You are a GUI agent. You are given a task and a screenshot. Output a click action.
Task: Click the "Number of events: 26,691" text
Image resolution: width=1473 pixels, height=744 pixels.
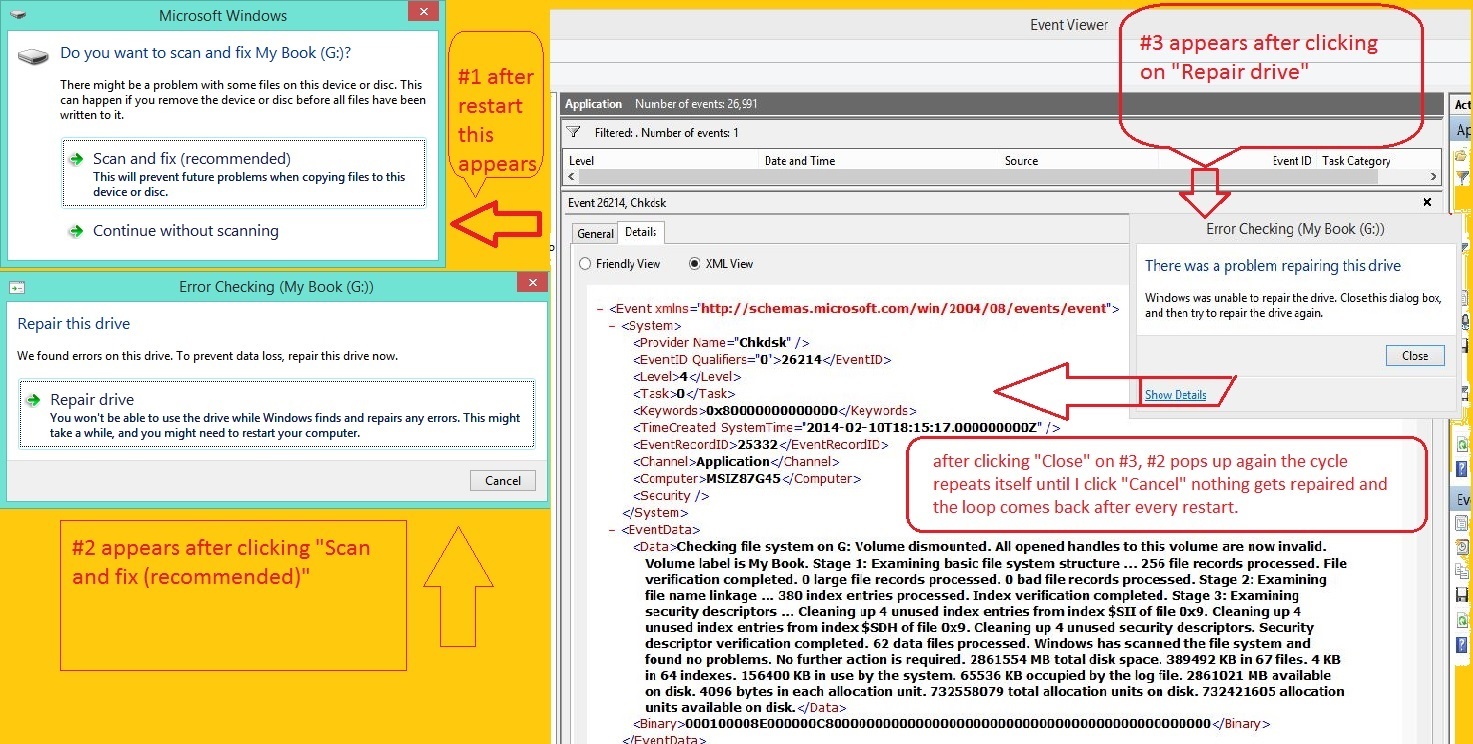[696, 104]
